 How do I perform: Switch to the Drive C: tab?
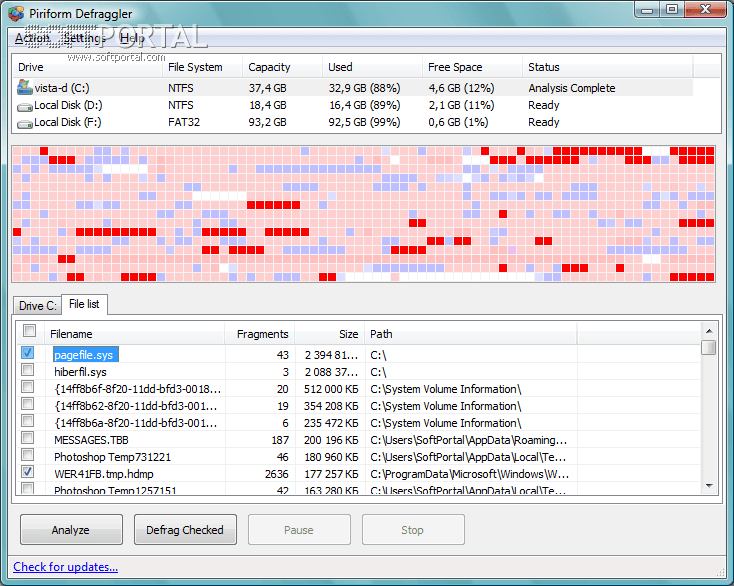[37, 306]
